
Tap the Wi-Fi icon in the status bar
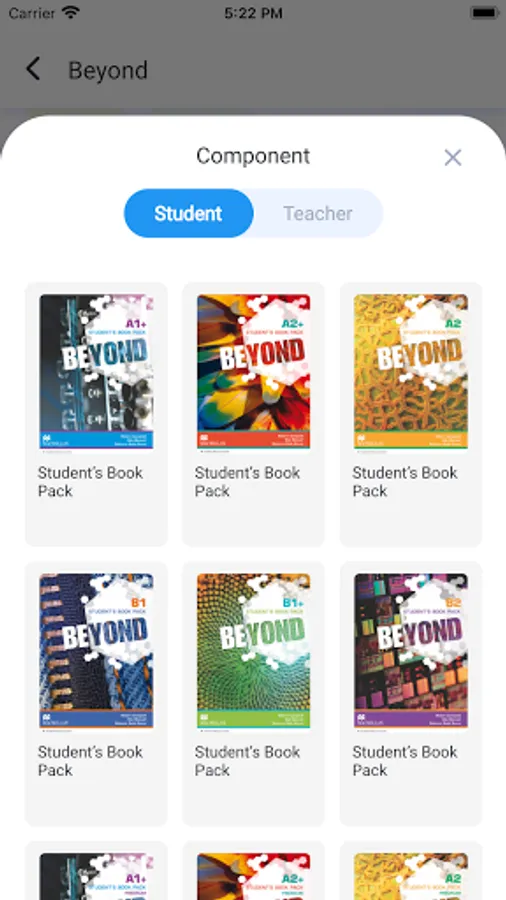(71, 13)
